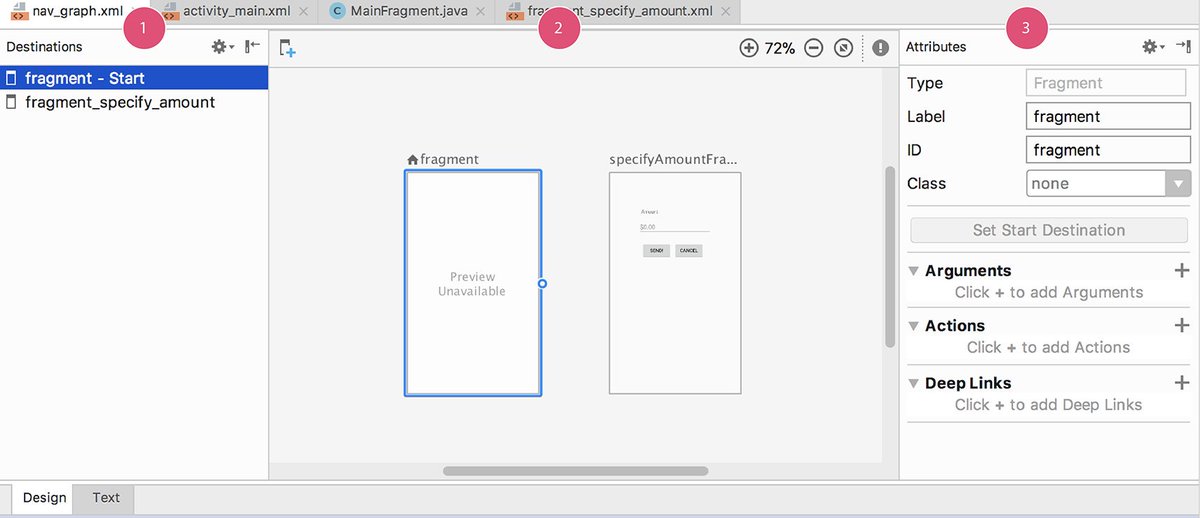
Task: Collapse the Deep Links section
Action: click(x=913, y=383)
